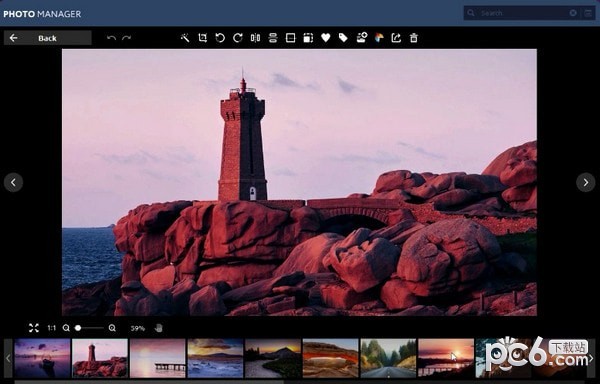
Task: Add photo to favorites with heart
Action: 326,37
